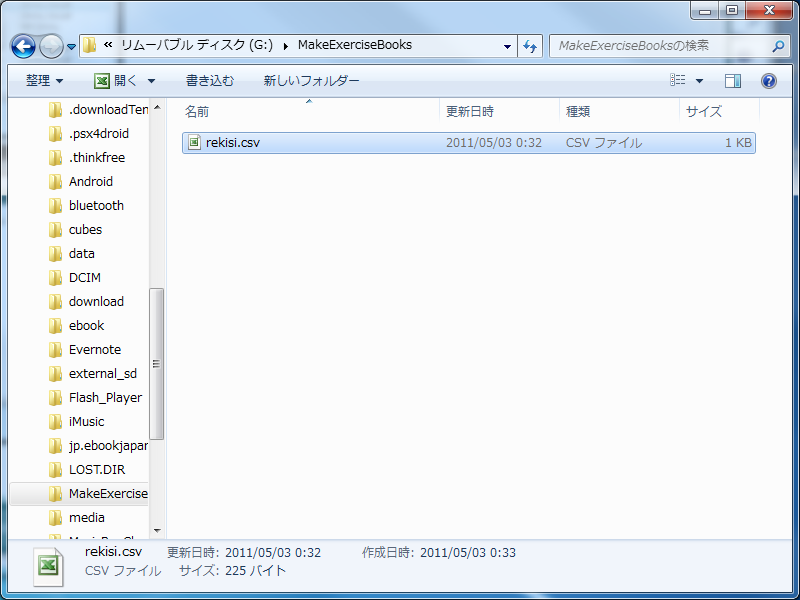Screen dimensions: 800x600
Task: Click the large CSV thumbnail in details pane
Action: [x=46, y=565]
